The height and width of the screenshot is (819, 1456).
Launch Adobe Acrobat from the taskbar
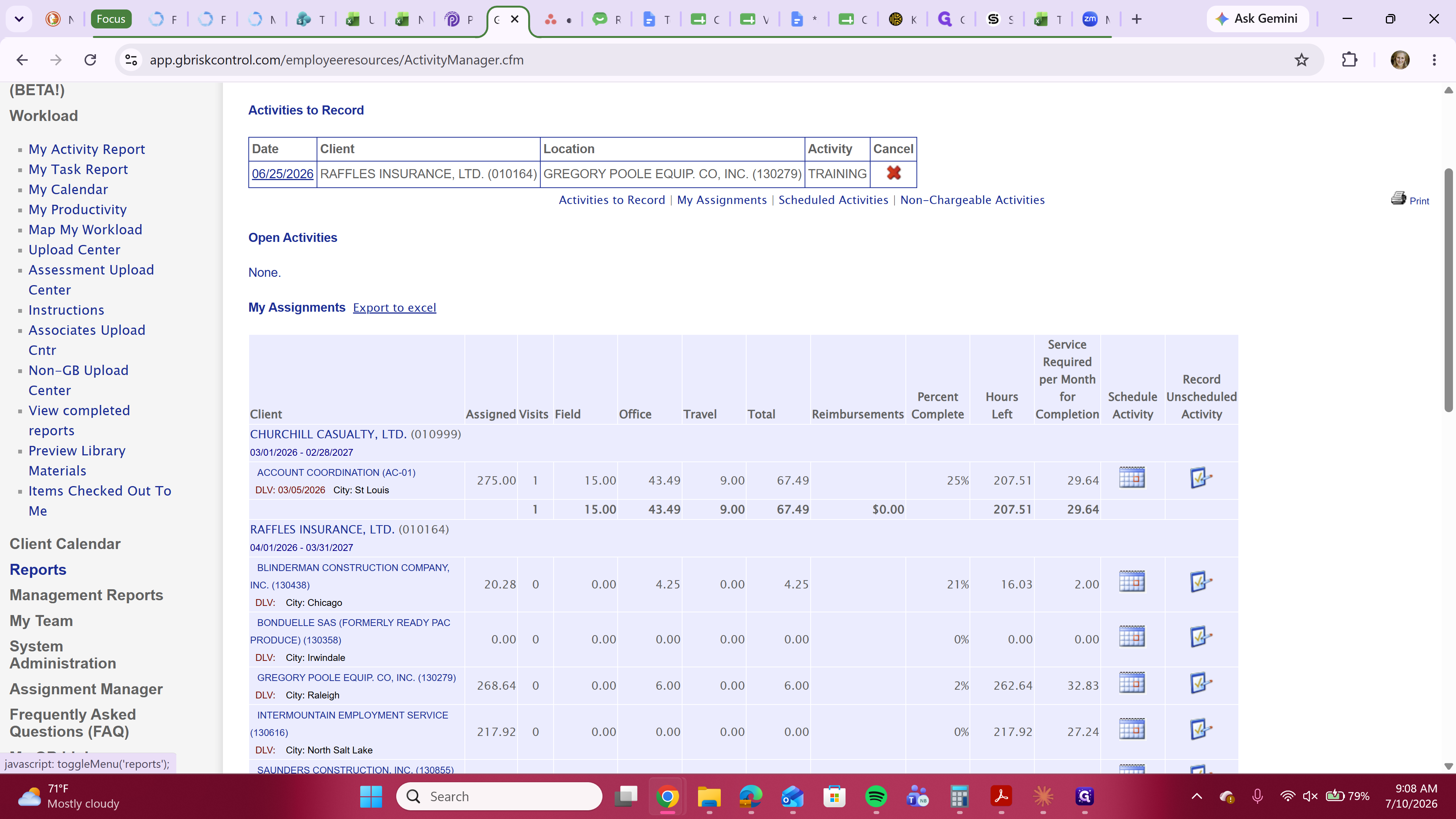1001,796
